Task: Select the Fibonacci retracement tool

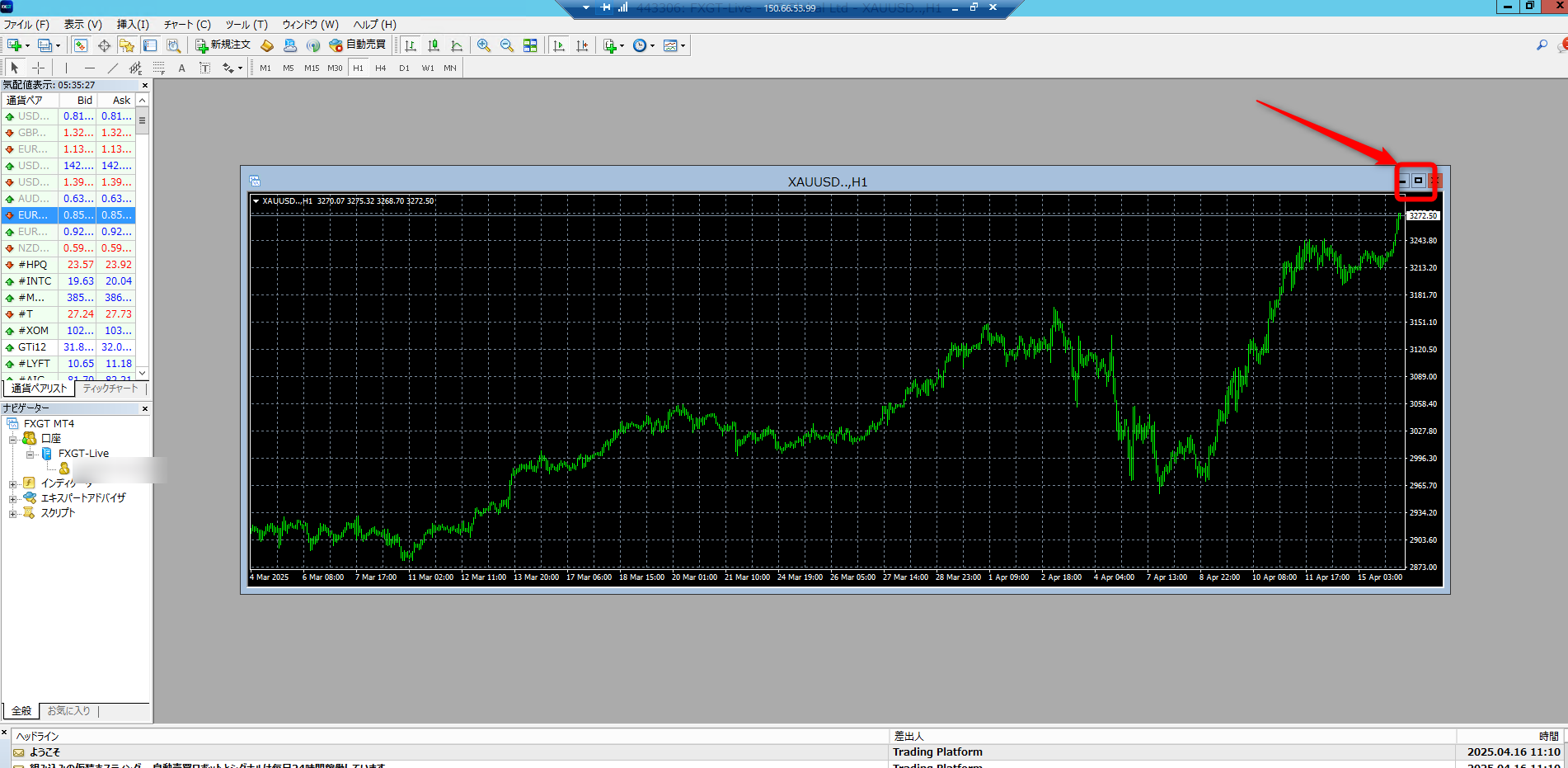Action: tap(158, 68)
